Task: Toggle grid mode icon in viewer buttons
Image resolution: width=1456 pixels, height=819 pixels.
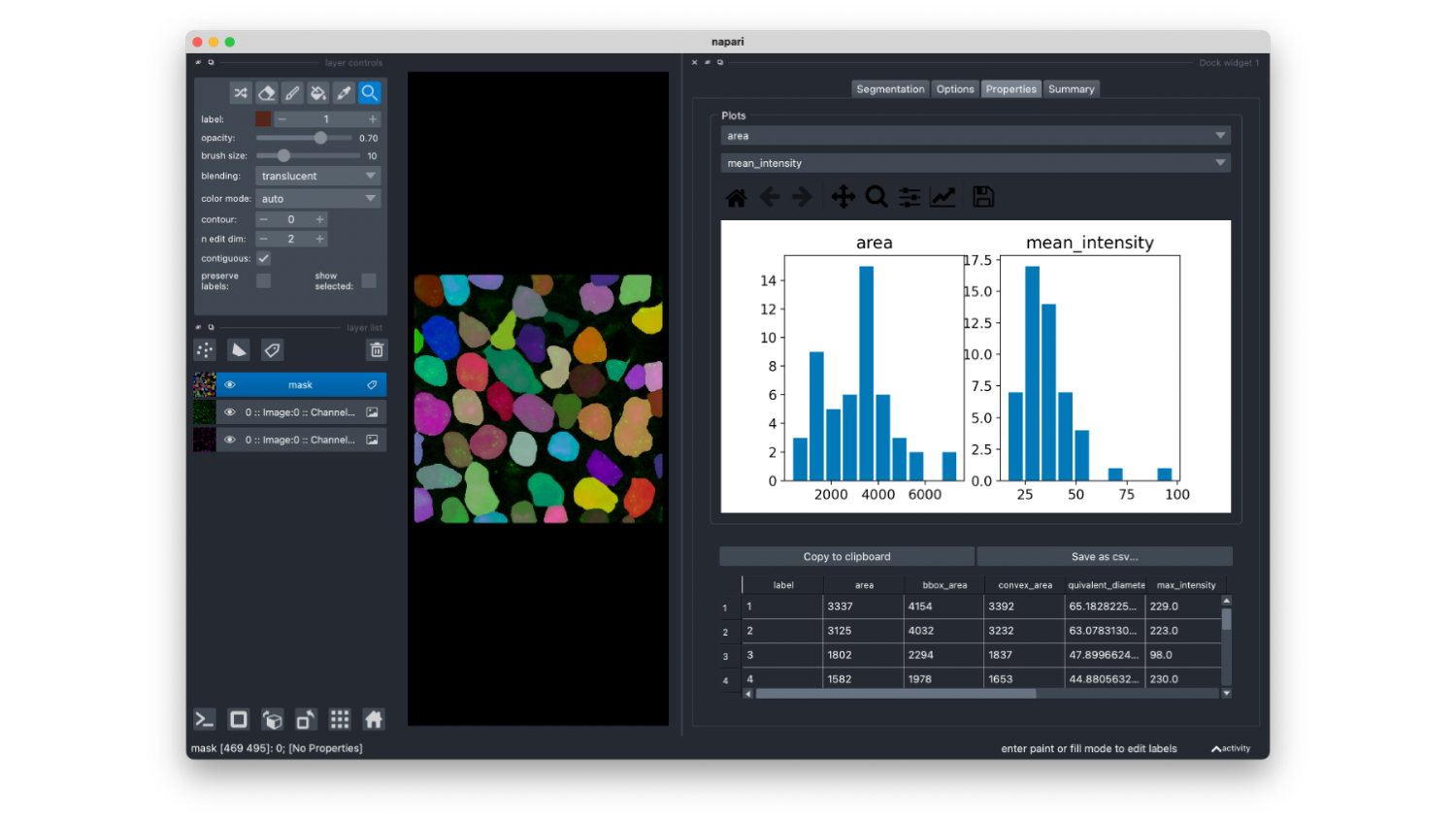Action: tap(340, 719)
